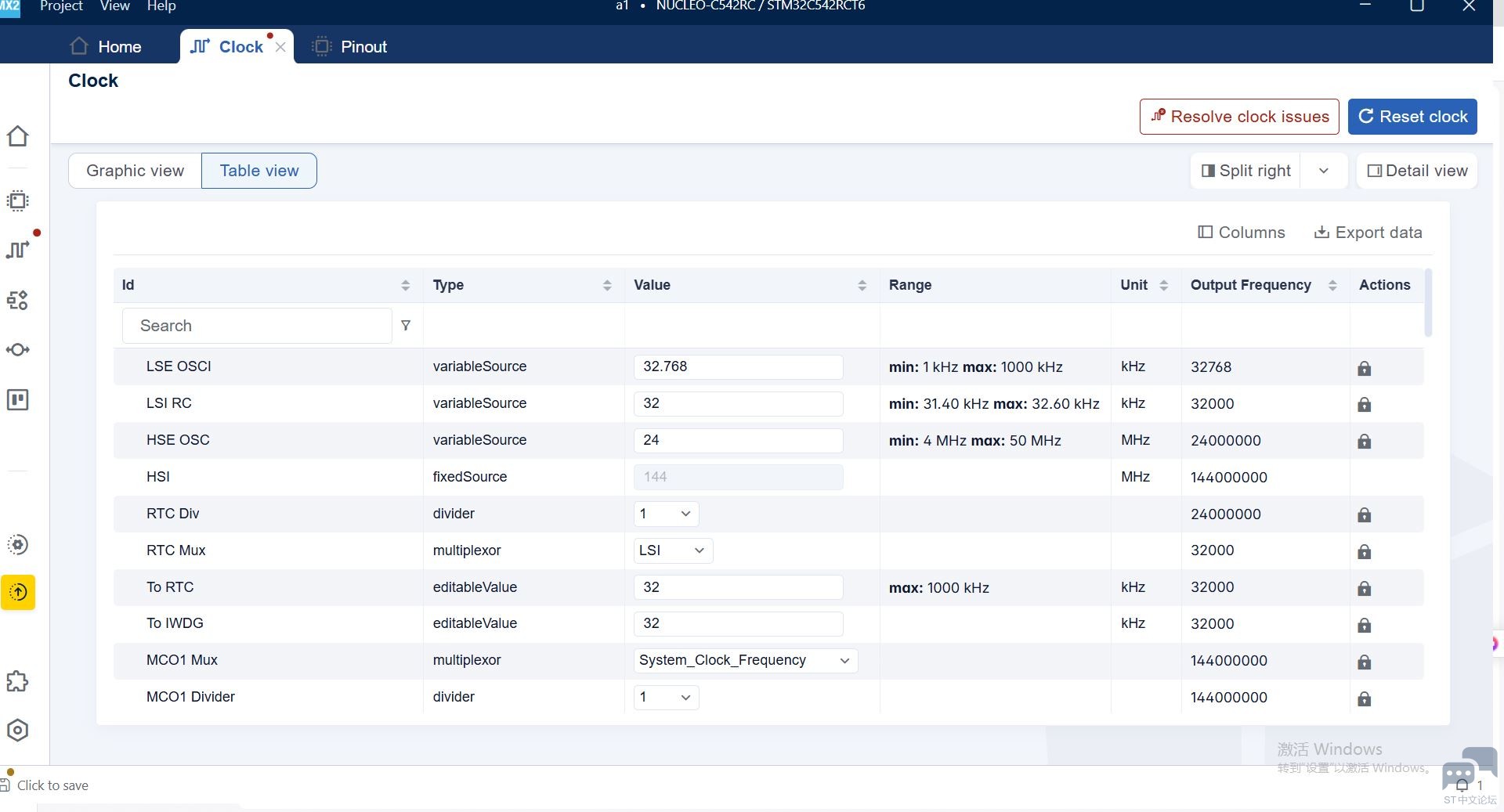Screen dimensions: 1504x812
Task: Sort by Output Frequency column arrows
Action: pyautogui.click(x=1332, y=285)
